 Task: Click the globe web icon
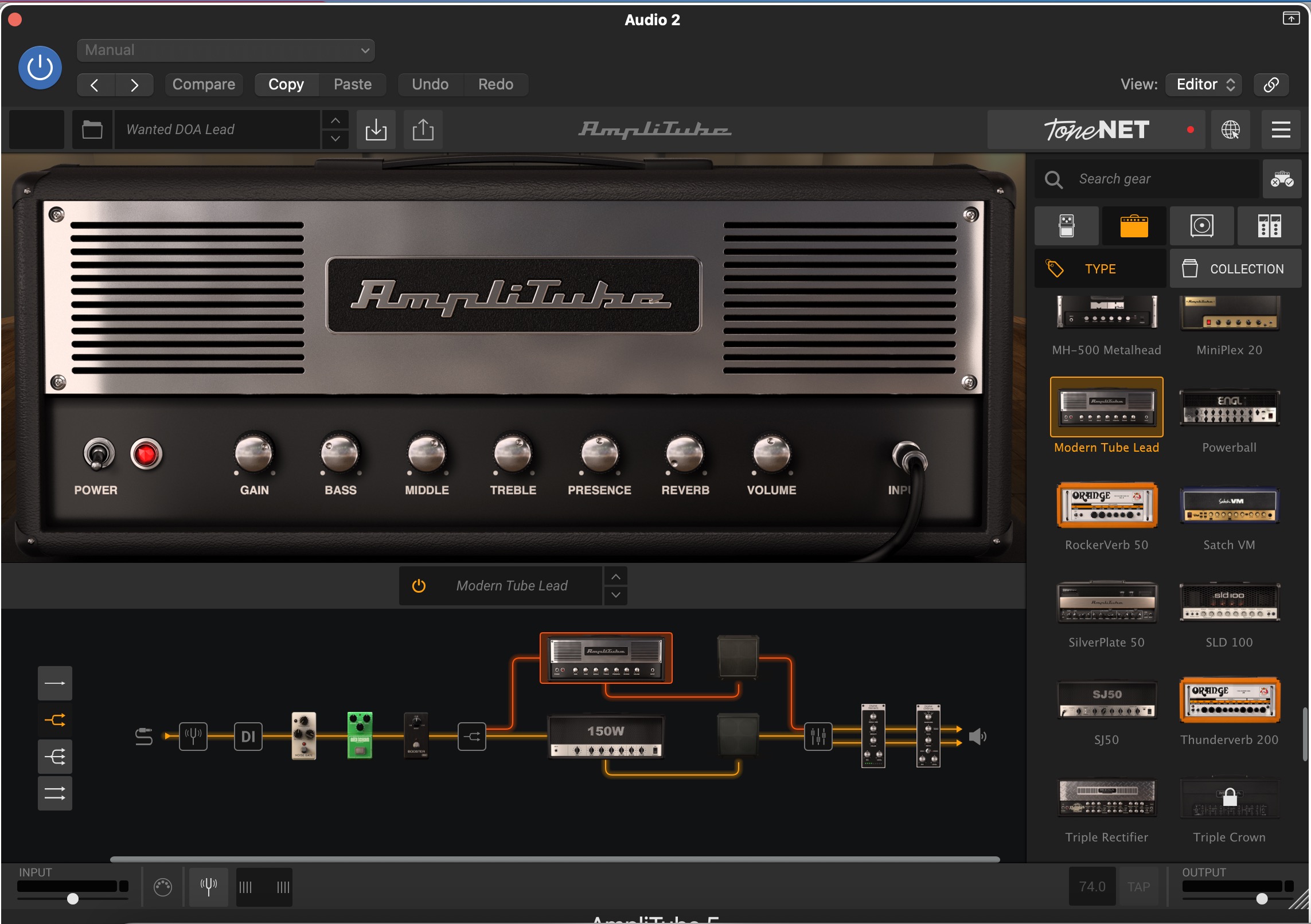pos(1230,130)
